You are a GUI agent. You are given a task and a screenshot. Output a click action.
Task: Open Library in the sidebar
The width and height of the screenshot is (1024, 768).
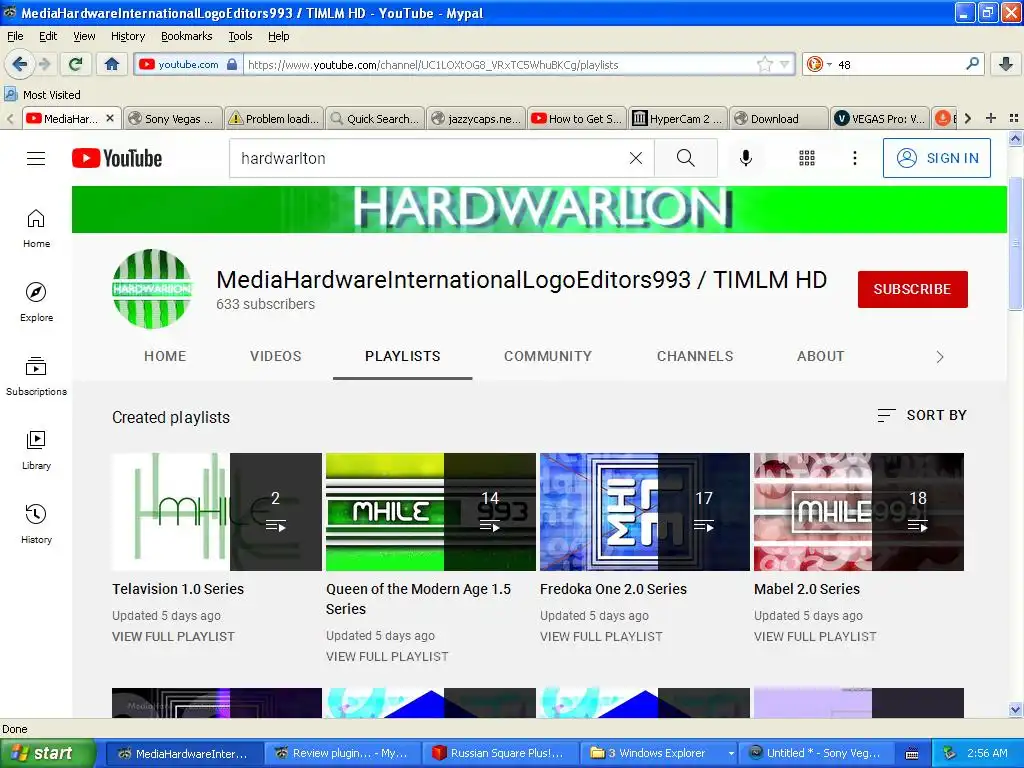click(36, 451)
